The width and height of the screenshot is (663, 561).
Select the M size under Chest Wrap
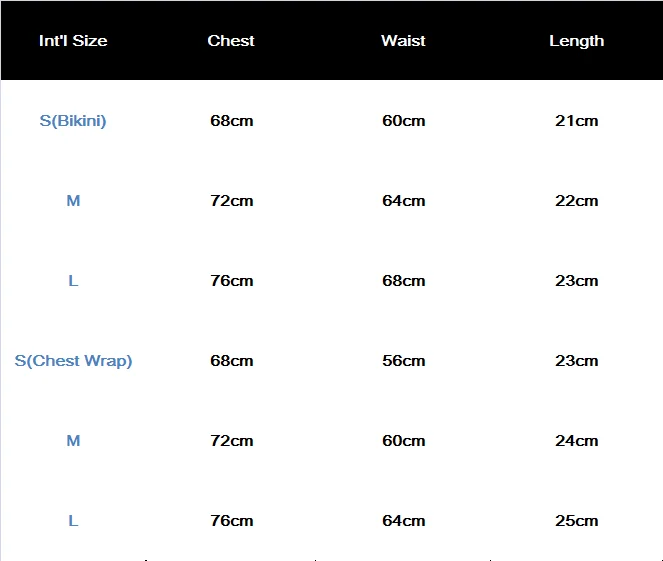tap(73, 441)
